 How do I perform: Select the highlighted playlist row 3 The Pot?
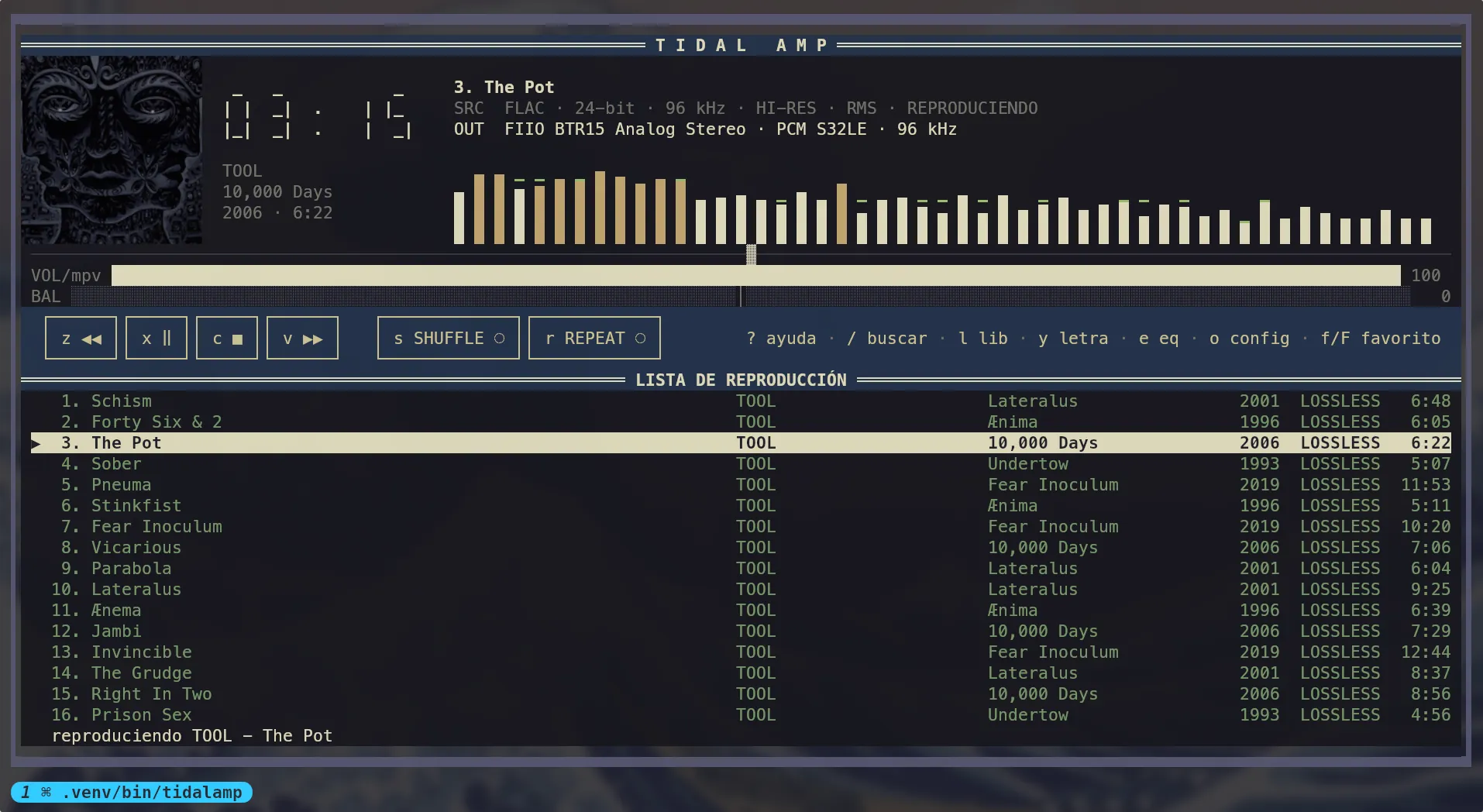coord(741,442)
